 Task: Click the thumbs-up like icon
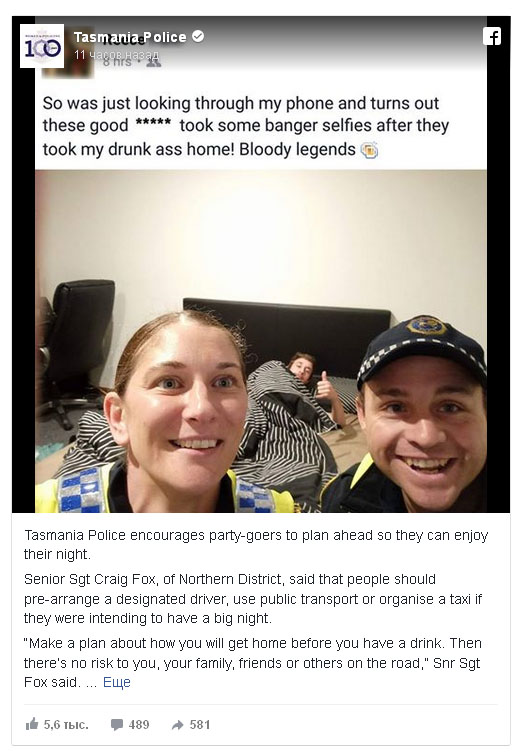(x=32, y=724)
